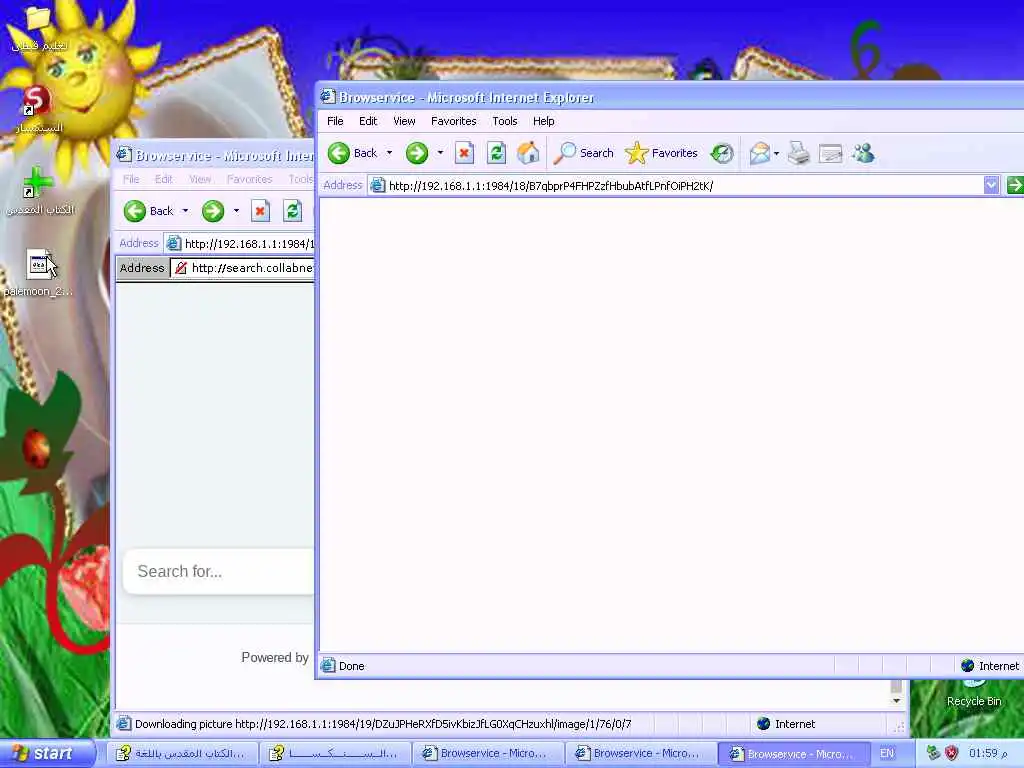Click the green Go arrow beside the front address bar
Image resolution: width=1024 pixels, height=768 pixels.
1014,185
